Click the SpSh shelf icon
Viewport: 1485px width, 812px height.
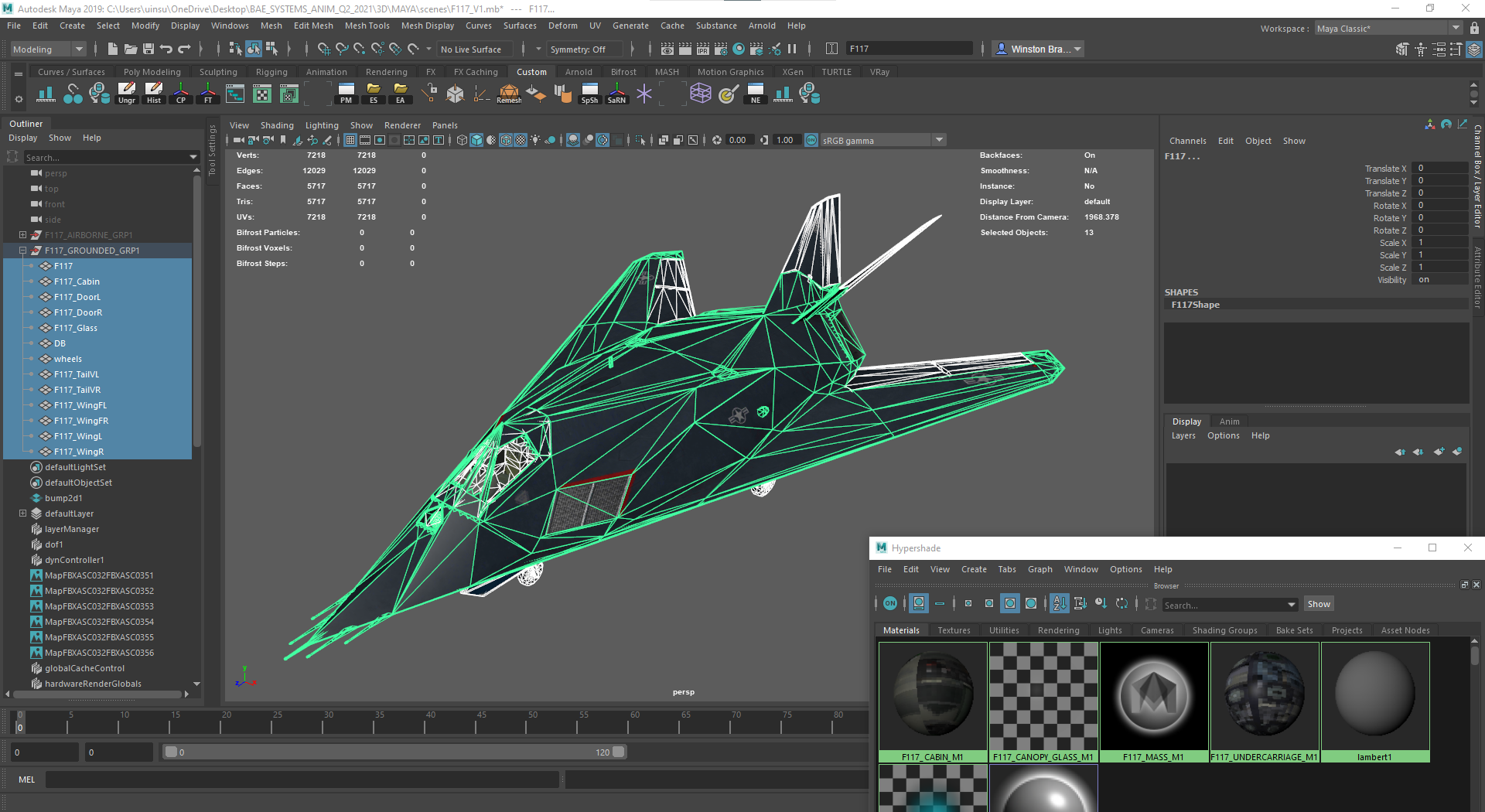pos(589,94)
